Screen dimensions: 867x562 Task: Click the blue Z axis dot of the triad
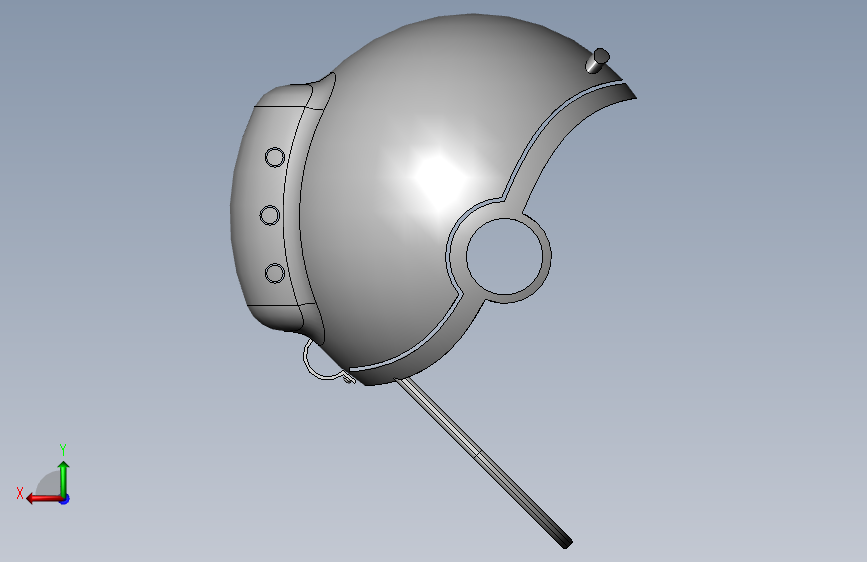coord(65,499)
